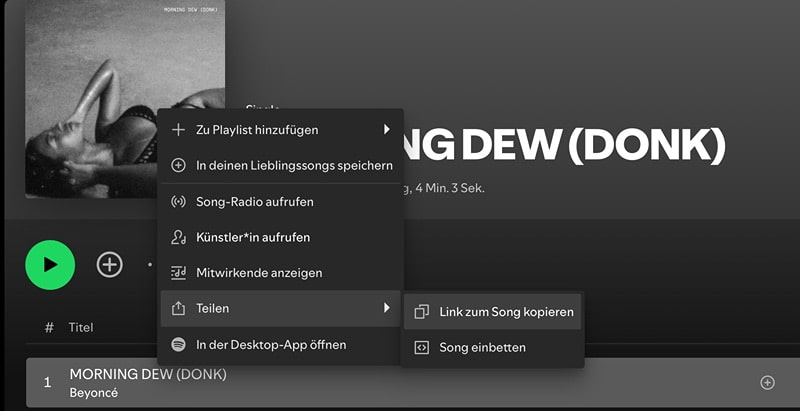Screen dimensions: 800x411
Task: Click the plus circle icon for Lieblingssongs
Action: click(178, 166)
